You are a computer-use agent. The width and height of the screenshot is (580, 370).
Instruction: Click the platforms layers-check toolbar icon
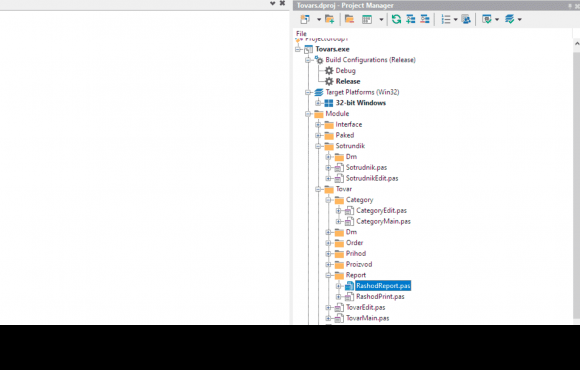(x=510, y=19)
